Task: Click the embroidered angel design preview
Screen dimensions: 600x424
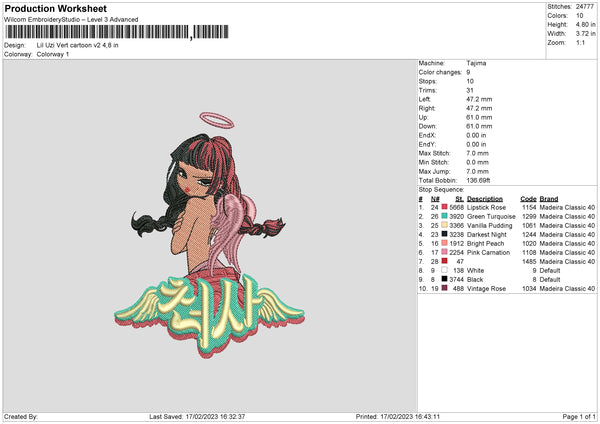Action: tap(209, 235)
